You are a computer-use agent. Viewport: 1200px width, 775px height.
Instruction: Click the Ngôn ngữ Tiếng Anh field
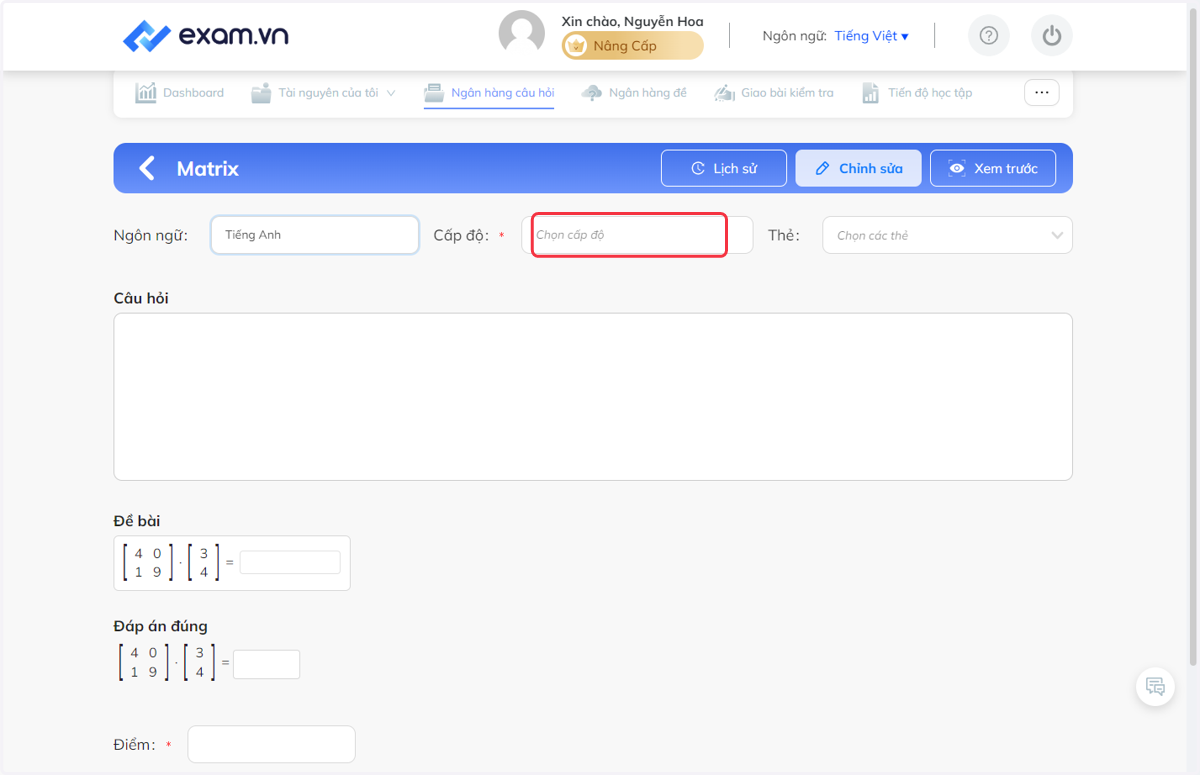tap(315, 235)
